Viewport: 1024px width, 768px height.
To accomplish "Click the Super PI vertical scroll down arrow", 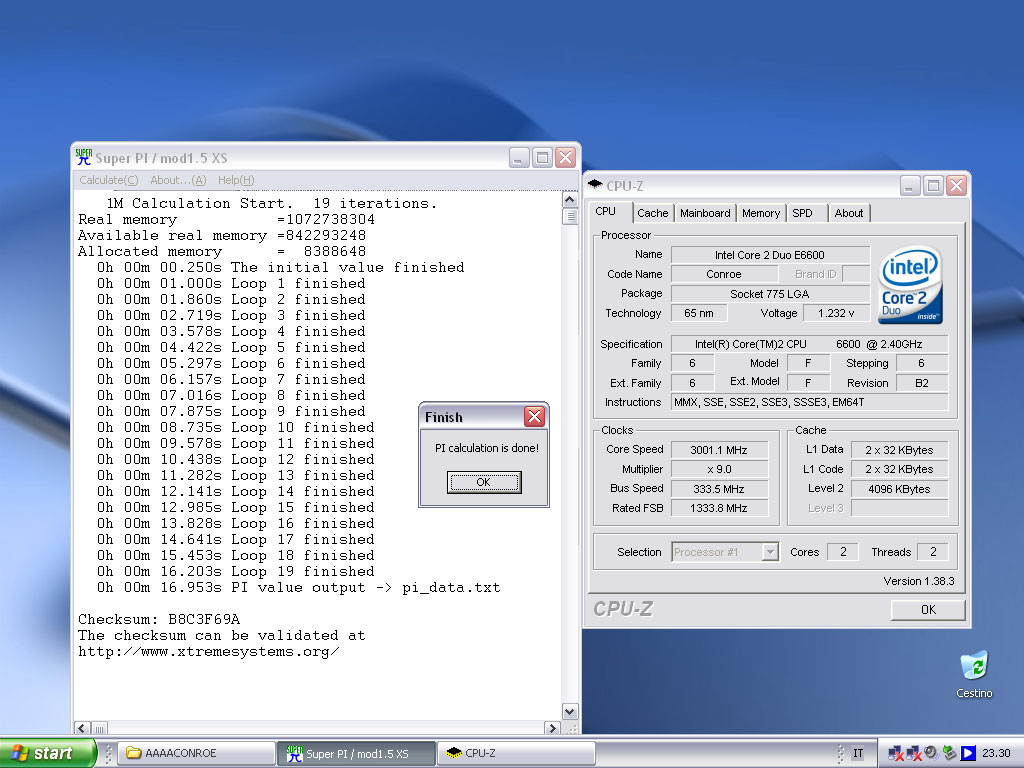I will point(569,711).
